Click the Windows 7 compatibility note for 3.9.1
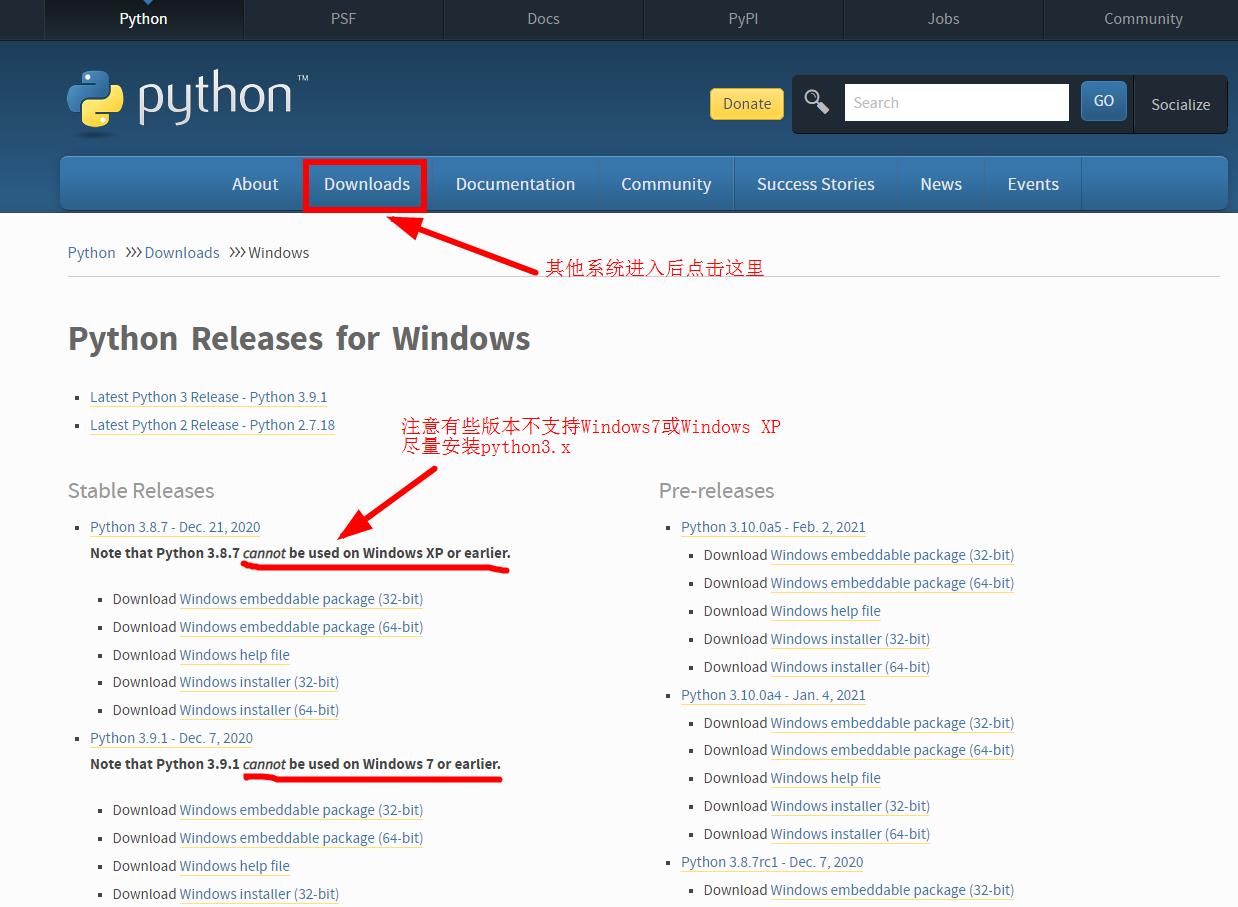 (x=295, y=764)
